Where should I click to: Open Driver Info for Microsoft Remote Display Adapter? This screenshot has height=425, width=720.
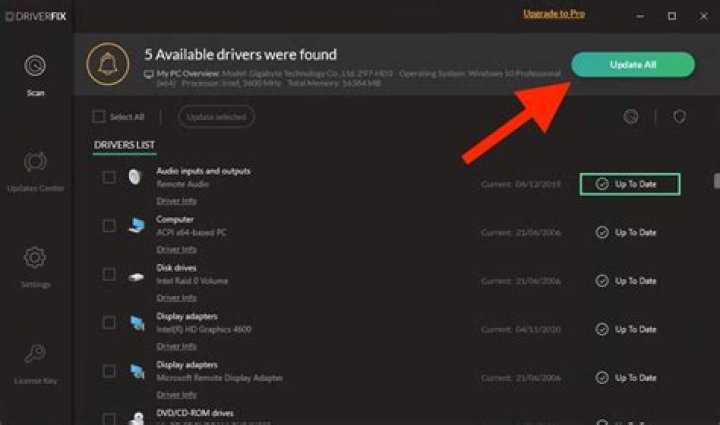point(176,395)
